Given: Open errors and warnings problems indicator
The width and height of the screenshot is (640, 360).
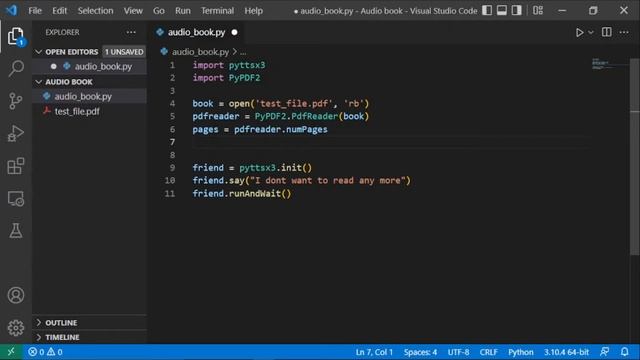Looking at the screenshot, I should (45, 352).
